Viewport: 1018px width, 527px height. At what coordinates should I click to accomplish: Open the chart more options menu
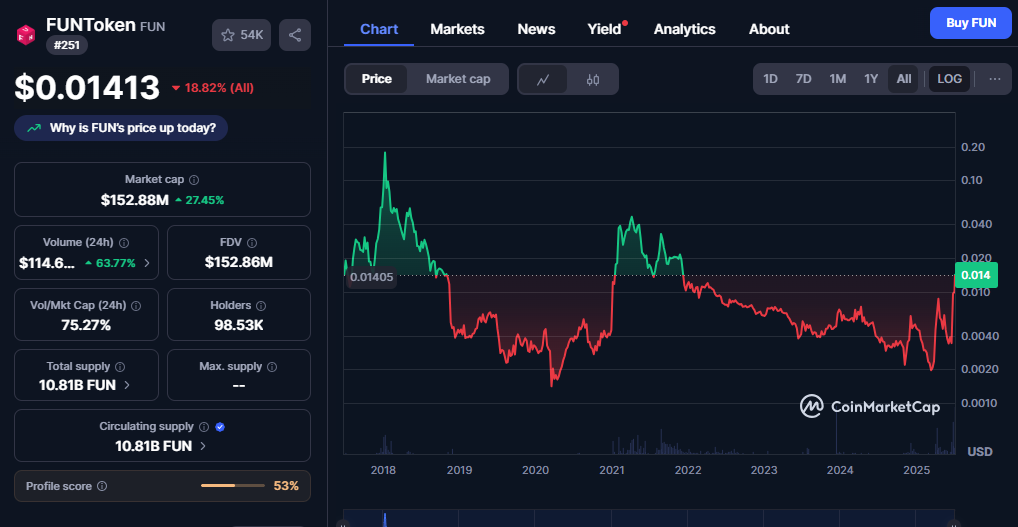pyautogui.click(x=995, y=79)
